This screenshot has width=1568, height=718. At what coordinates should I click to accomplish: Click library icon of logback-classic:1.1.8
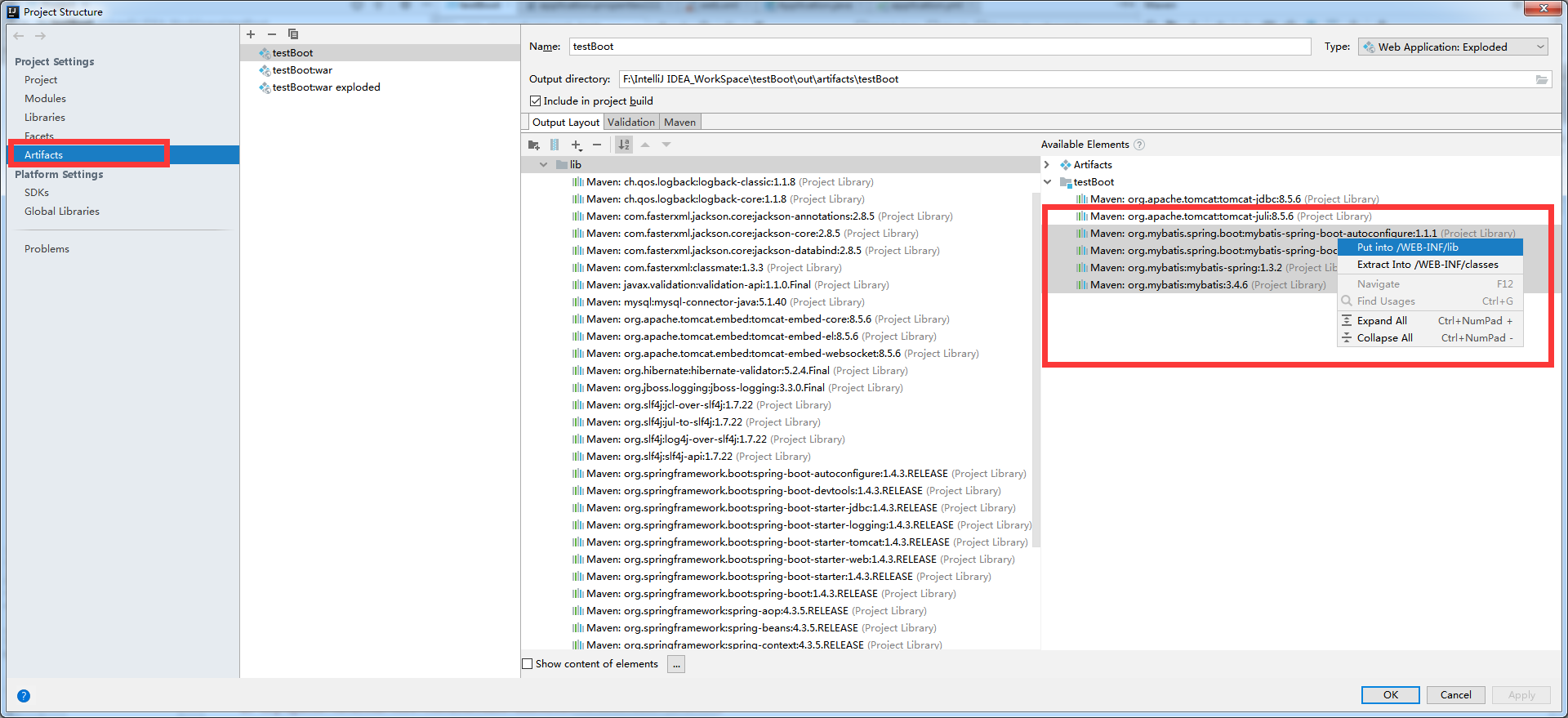point(578,182)
